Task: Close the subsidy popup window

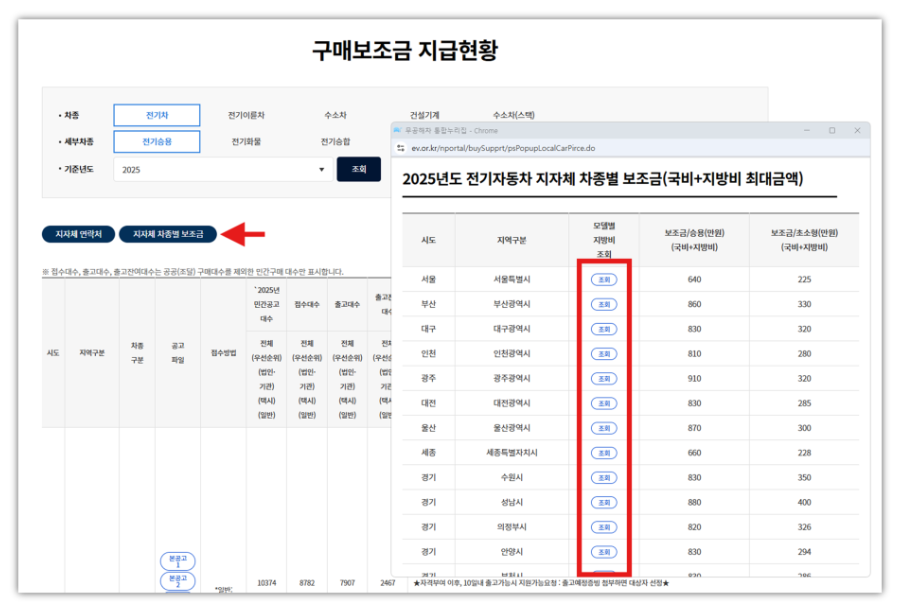Action: (x=857, y=130)
